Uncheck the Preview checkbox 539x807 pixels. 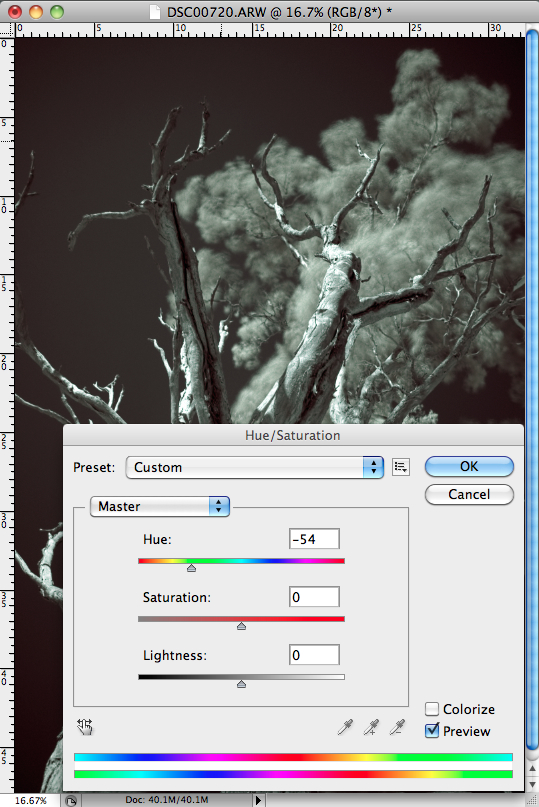432,730
